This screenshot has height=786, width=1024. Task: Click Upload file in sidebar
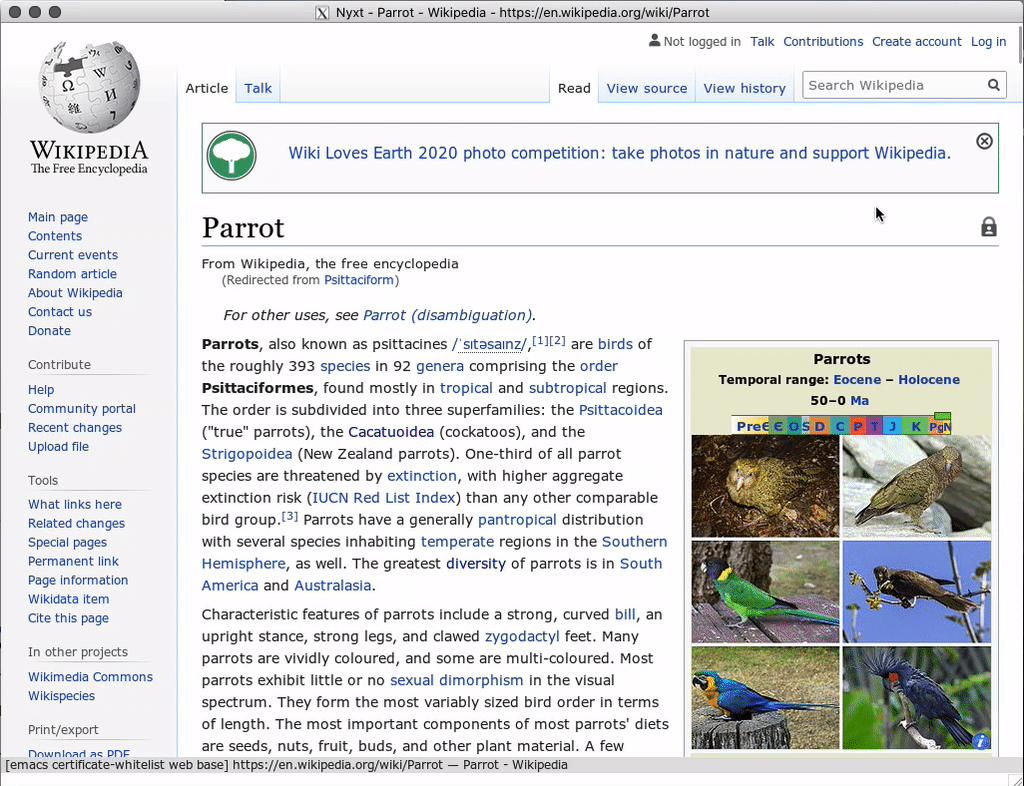coord(58,446)
